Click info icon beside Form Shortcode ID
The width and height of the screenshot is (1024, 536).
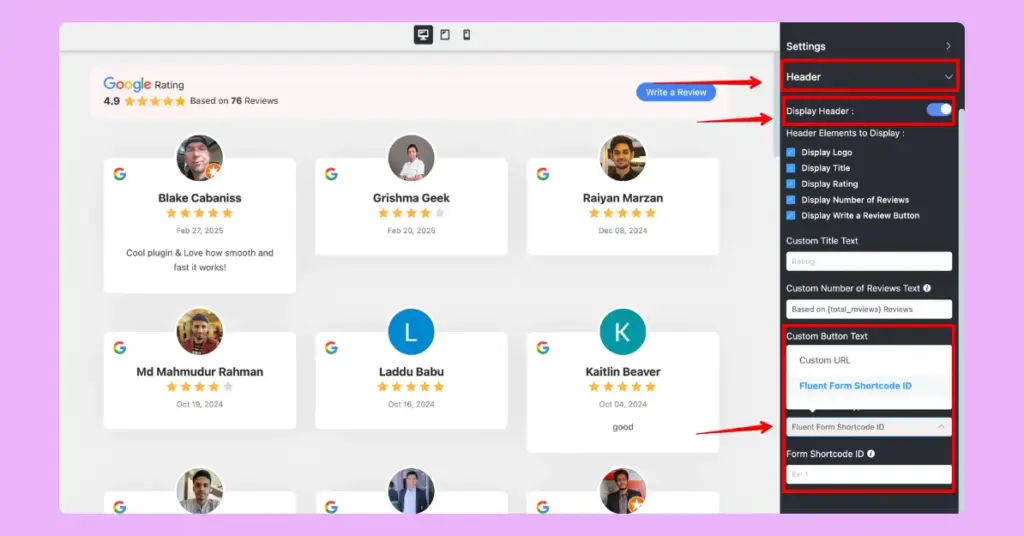[x=871, y=454]
